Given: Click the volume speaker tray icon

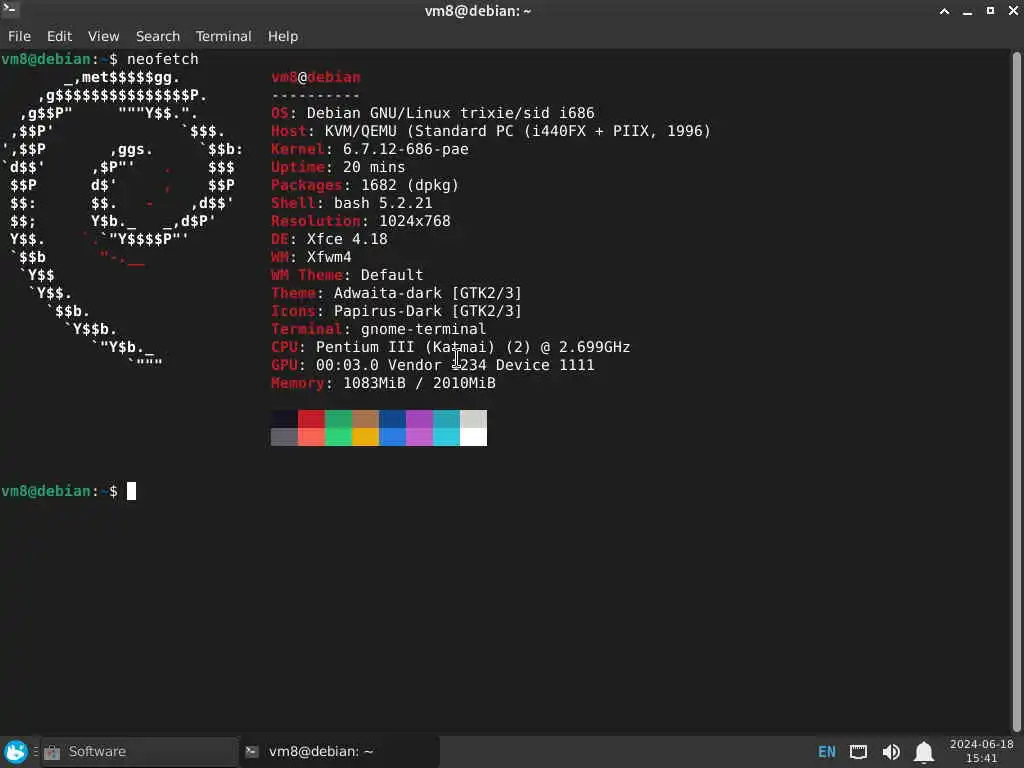Looking at the screenshot, I should coord(891,752).
